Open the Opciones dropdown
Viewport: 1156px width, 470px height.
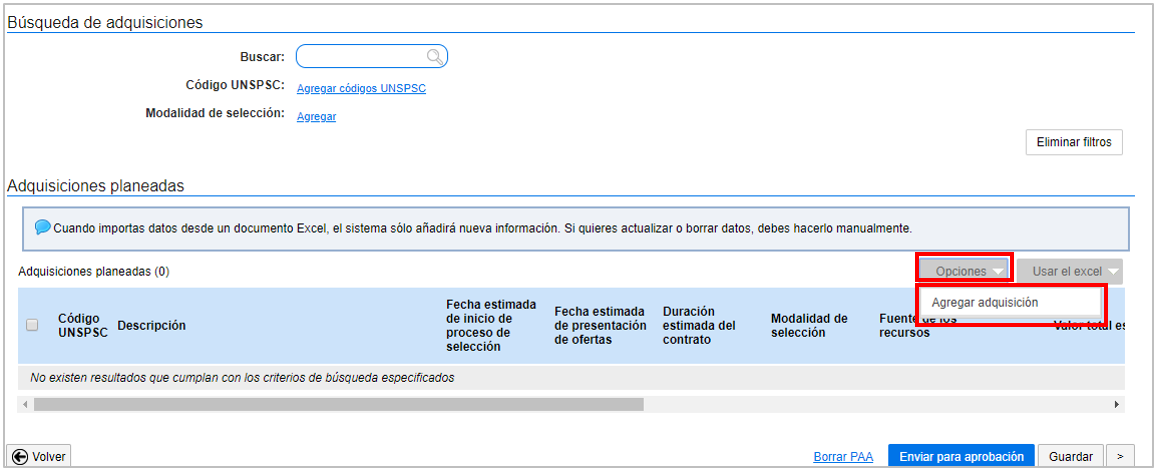click(x=964, y=271)
